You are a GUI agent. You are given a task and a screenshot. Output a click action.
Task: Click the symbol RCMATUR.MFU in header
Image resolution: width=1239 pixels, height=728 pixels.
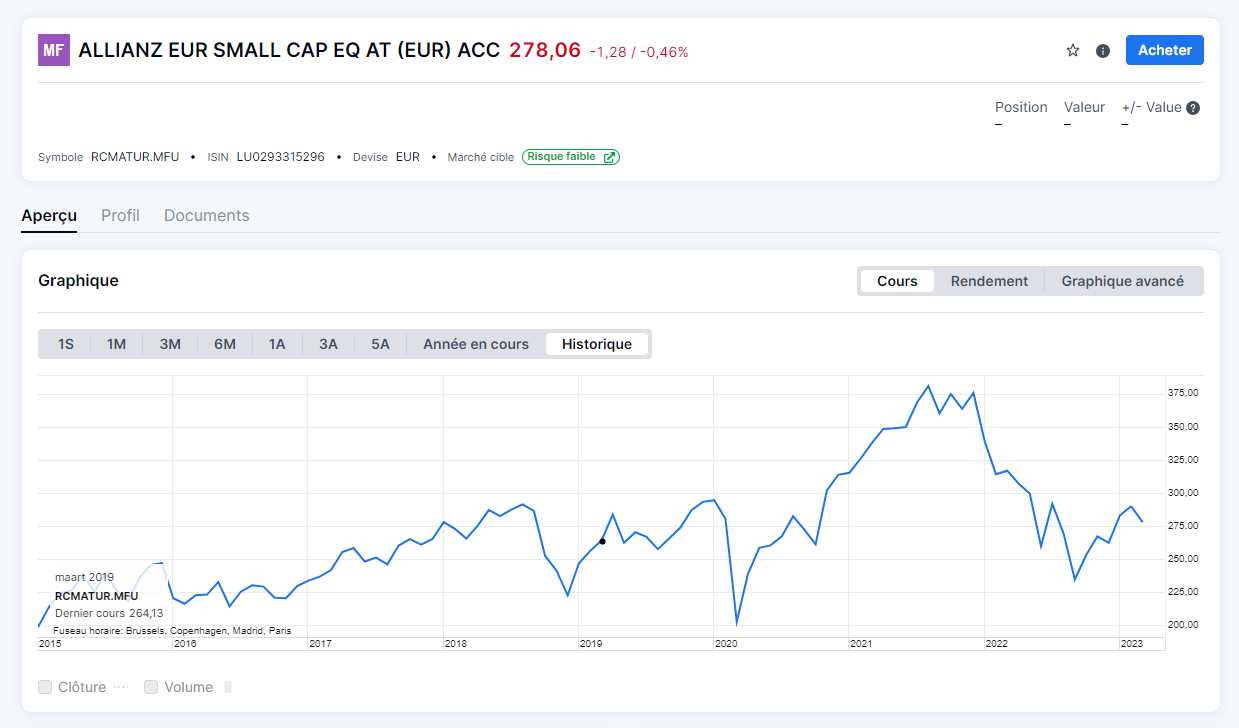[135, 157]
